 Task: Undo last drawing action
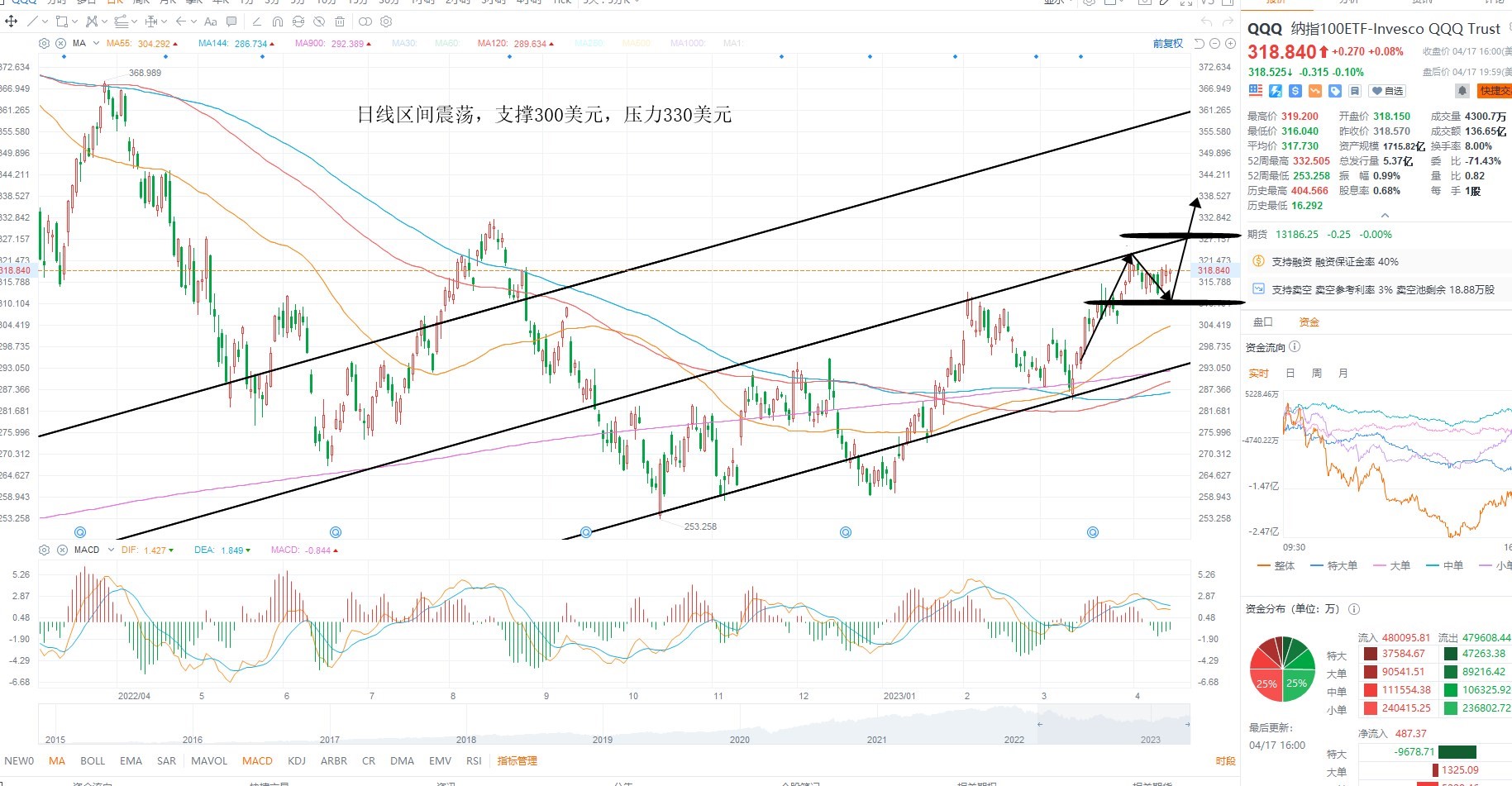(x=1206, y=21)
